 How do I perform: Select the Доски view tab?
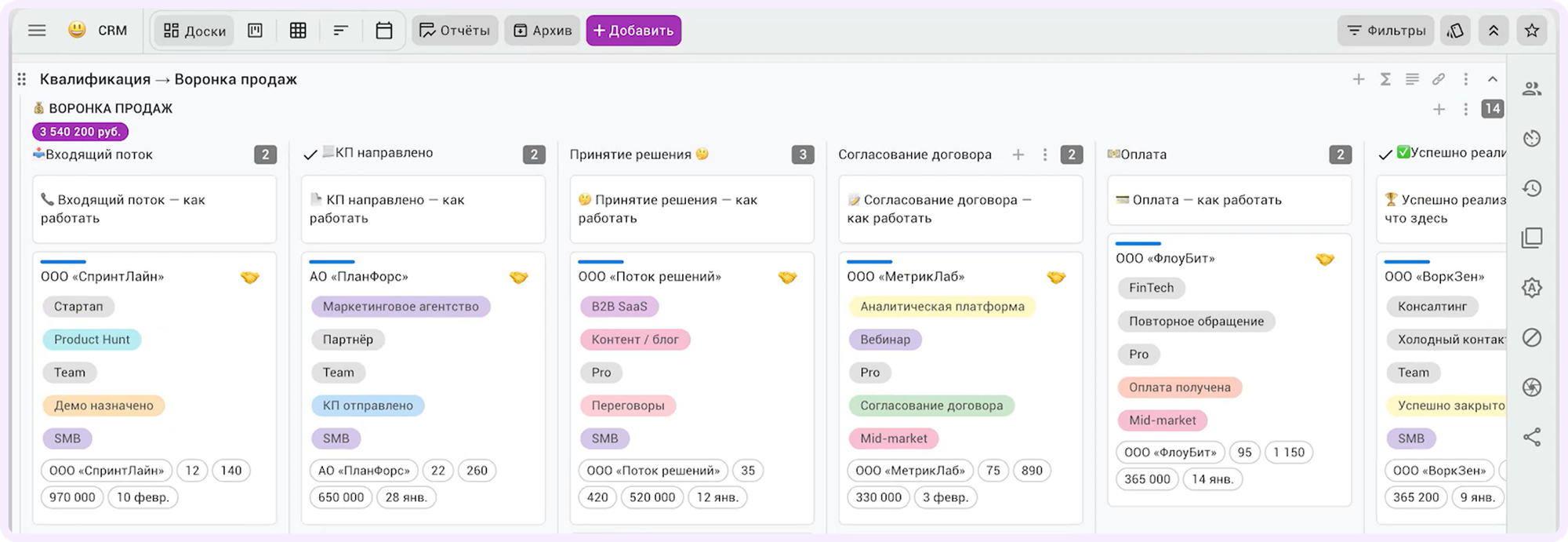pos(194,31)
